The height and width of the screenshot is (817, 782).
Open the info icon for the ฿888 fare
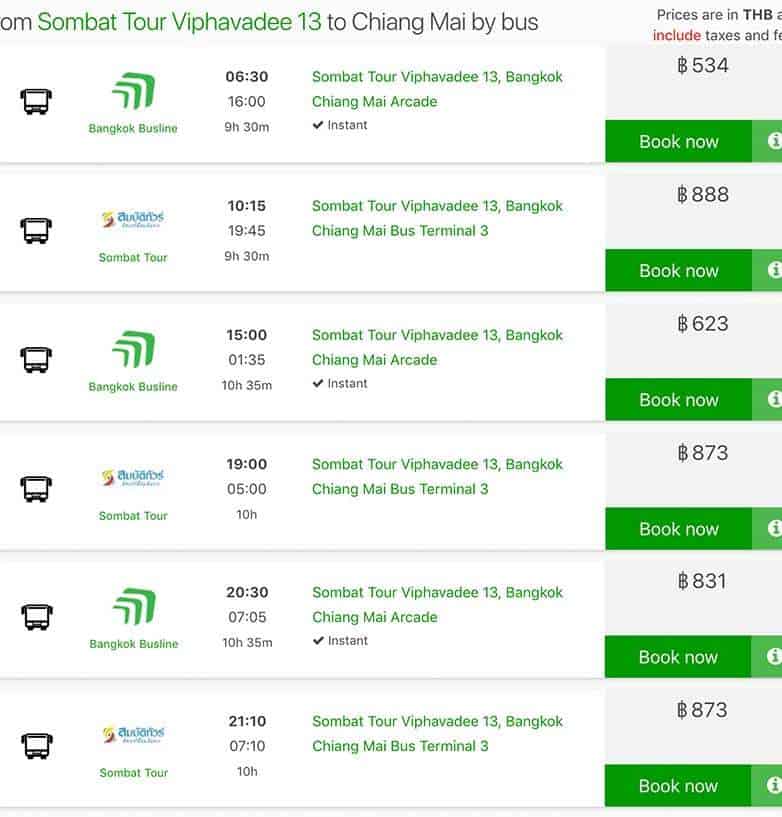click(772, 271)
